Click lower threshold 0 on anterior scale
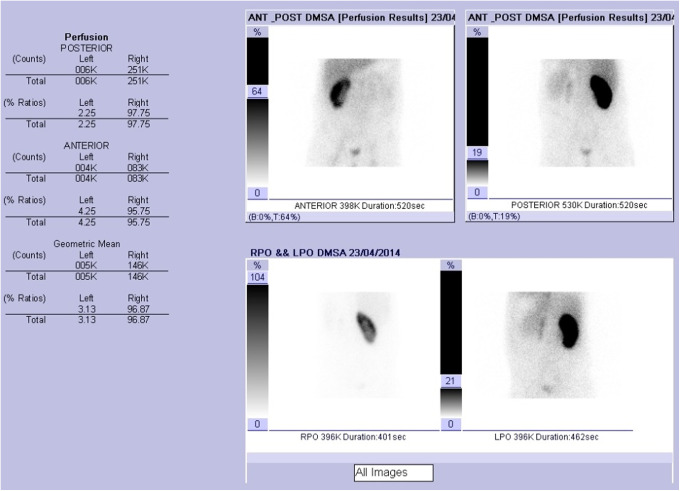The image size is (680, 491). pos(257,193)
